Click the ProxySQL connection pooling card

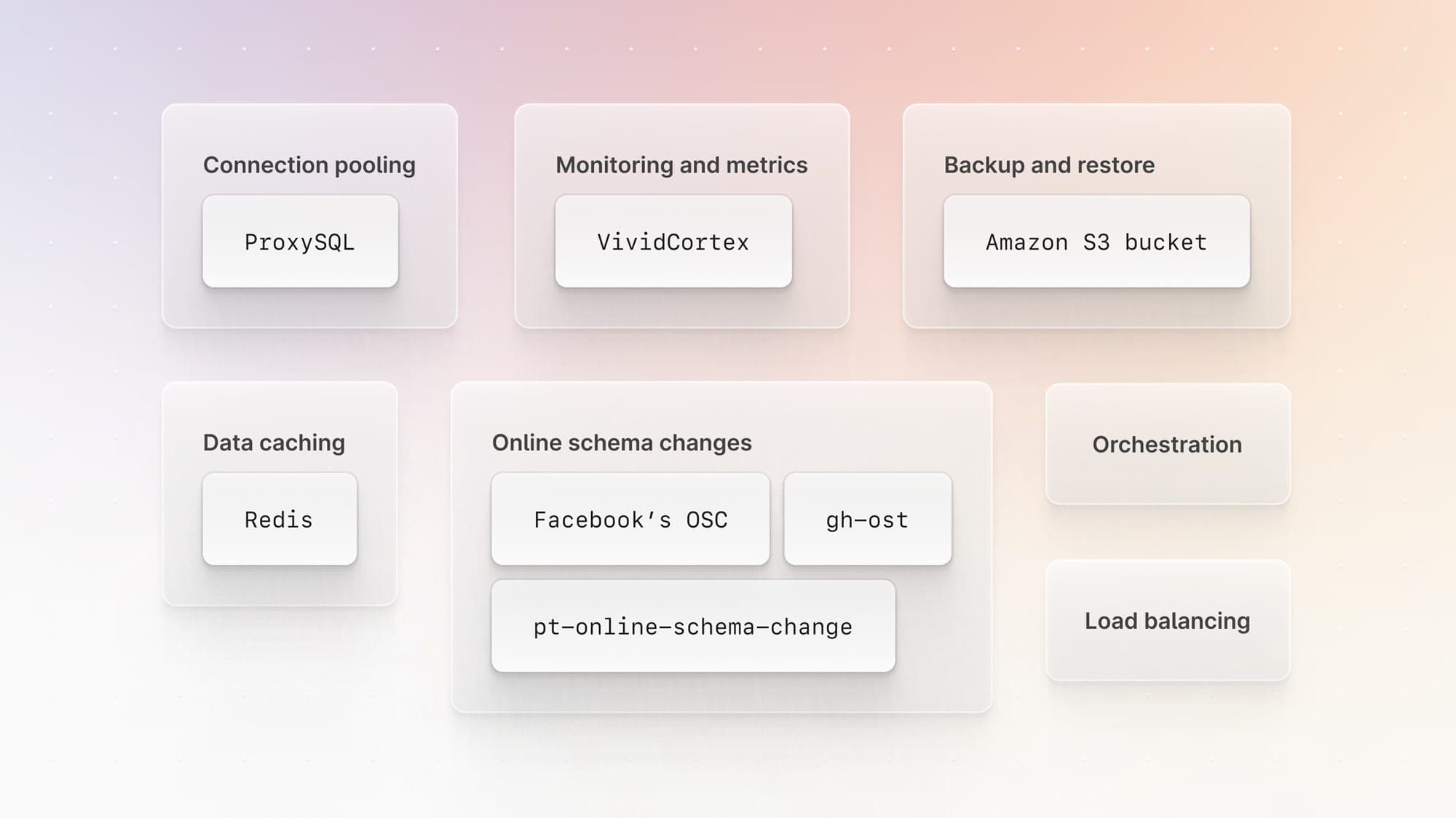point(300,241)
